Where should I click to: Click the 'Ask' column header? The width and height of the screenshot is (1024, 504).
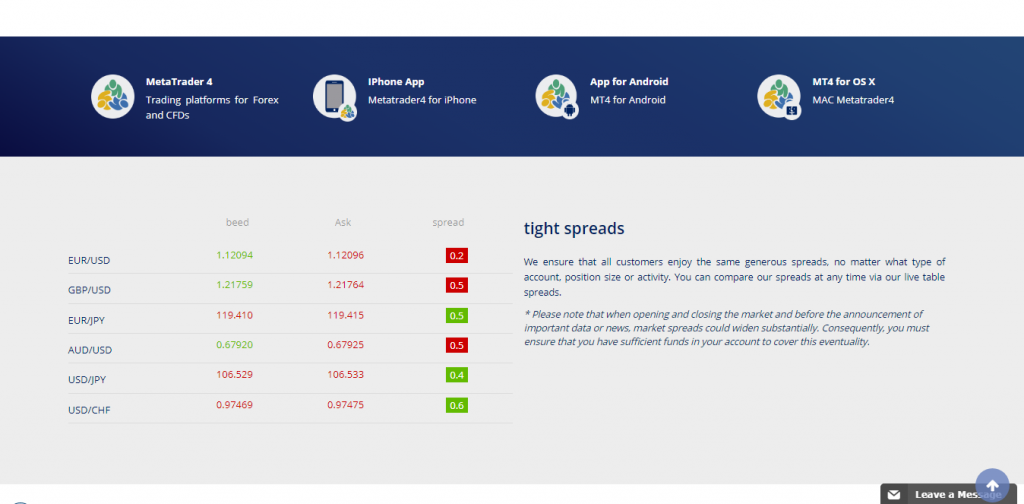point(343,222)
